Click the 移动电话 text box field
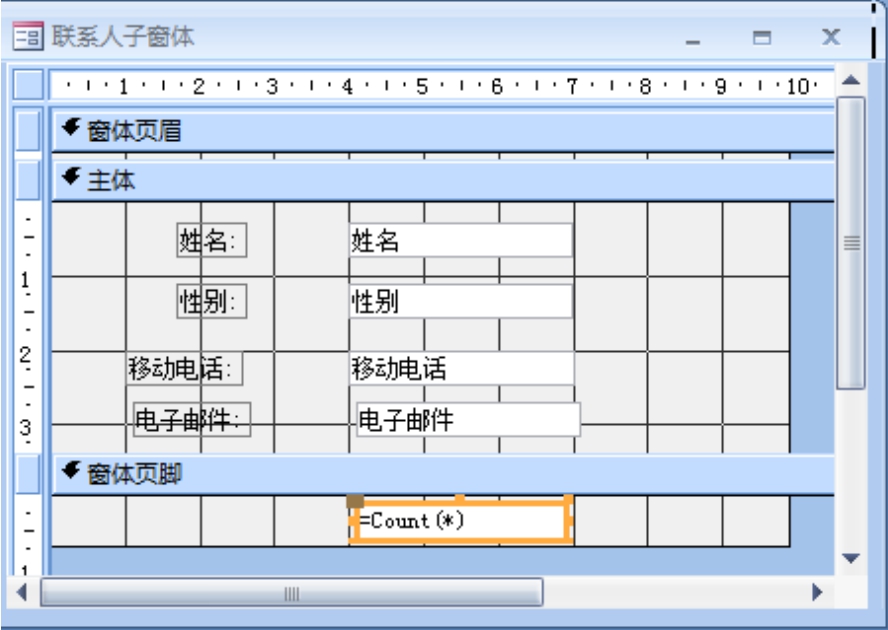888x630 pixels. [460, 369]
